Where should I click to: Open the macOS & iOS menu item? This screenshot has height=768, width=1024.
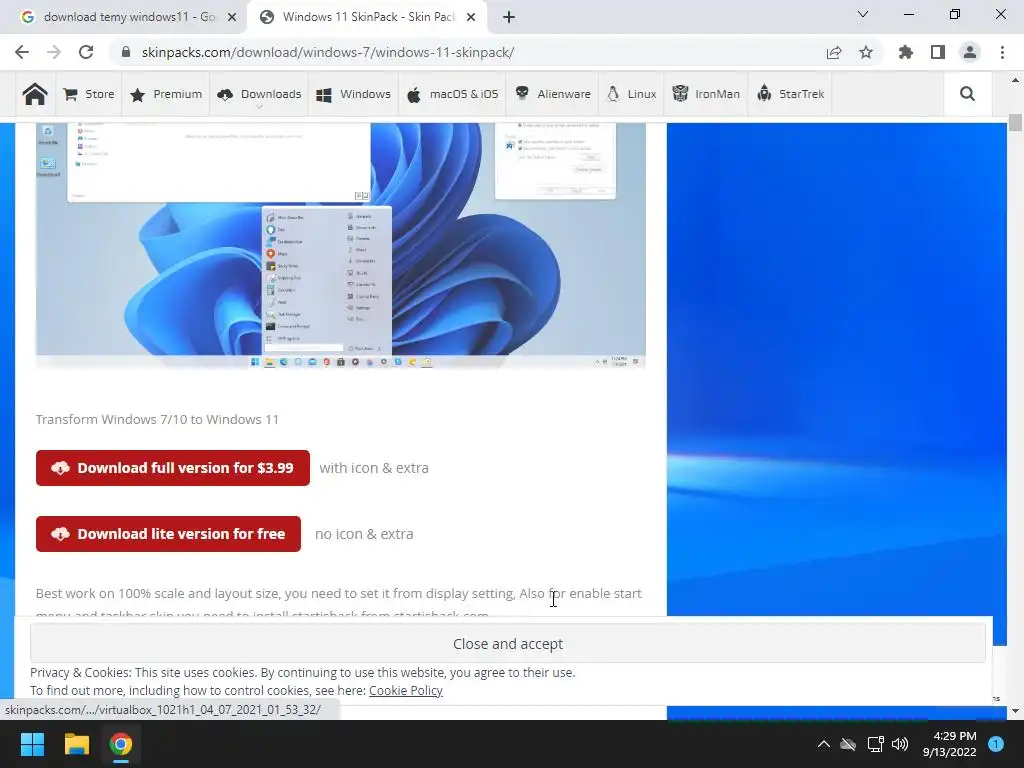coord(452,94)
